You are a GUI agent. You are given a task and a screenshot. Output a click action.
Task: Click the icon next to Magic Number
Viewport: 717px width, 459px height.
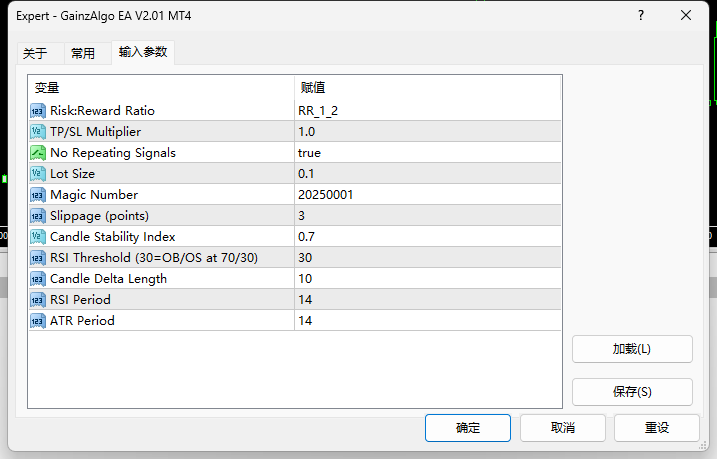click(x=38, y=195)
